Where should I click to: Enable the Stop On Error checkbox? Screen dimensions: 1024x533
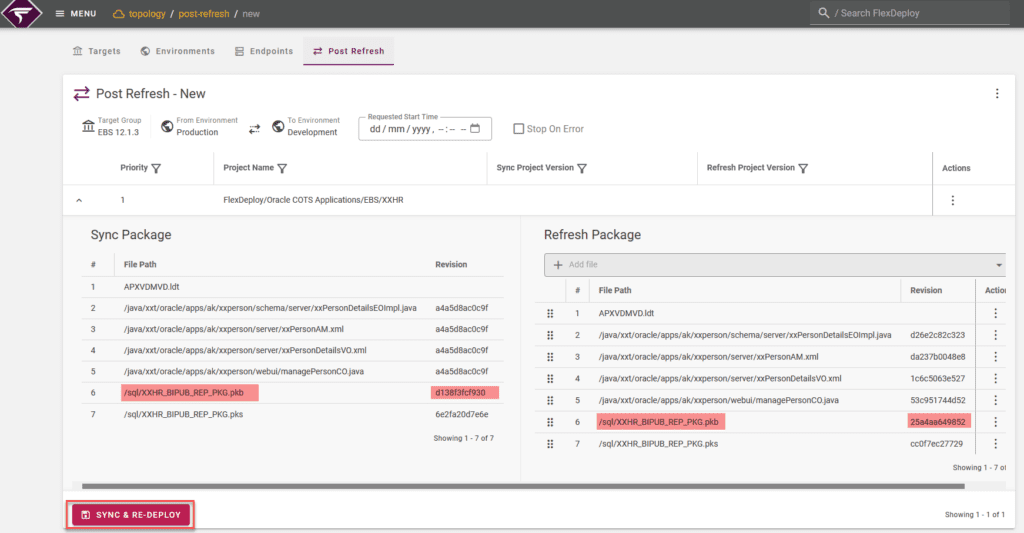519,129
